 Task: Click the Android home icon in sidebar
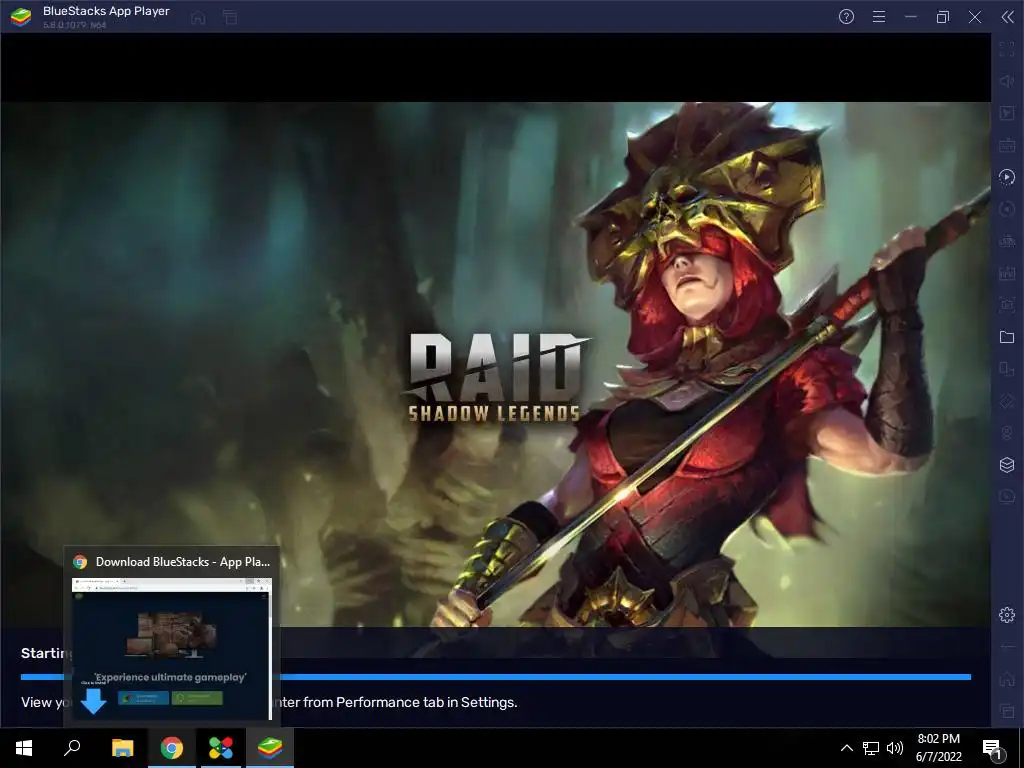tap(1007, 679)
